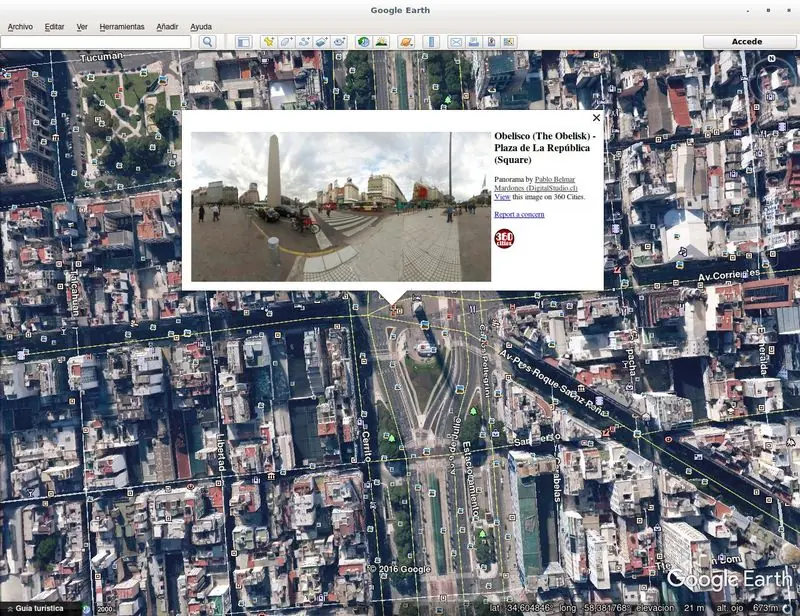Expand the Guía turística panel

(36, 608)
